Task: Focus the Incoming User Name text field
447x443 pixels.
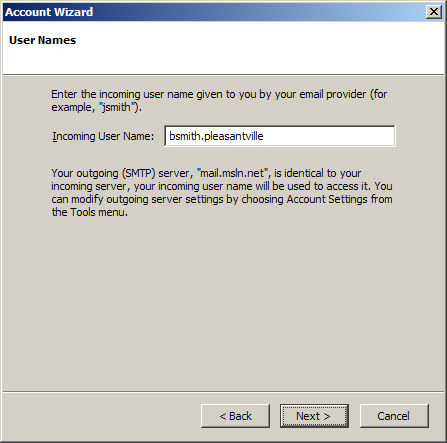Action: click(280, 136)
